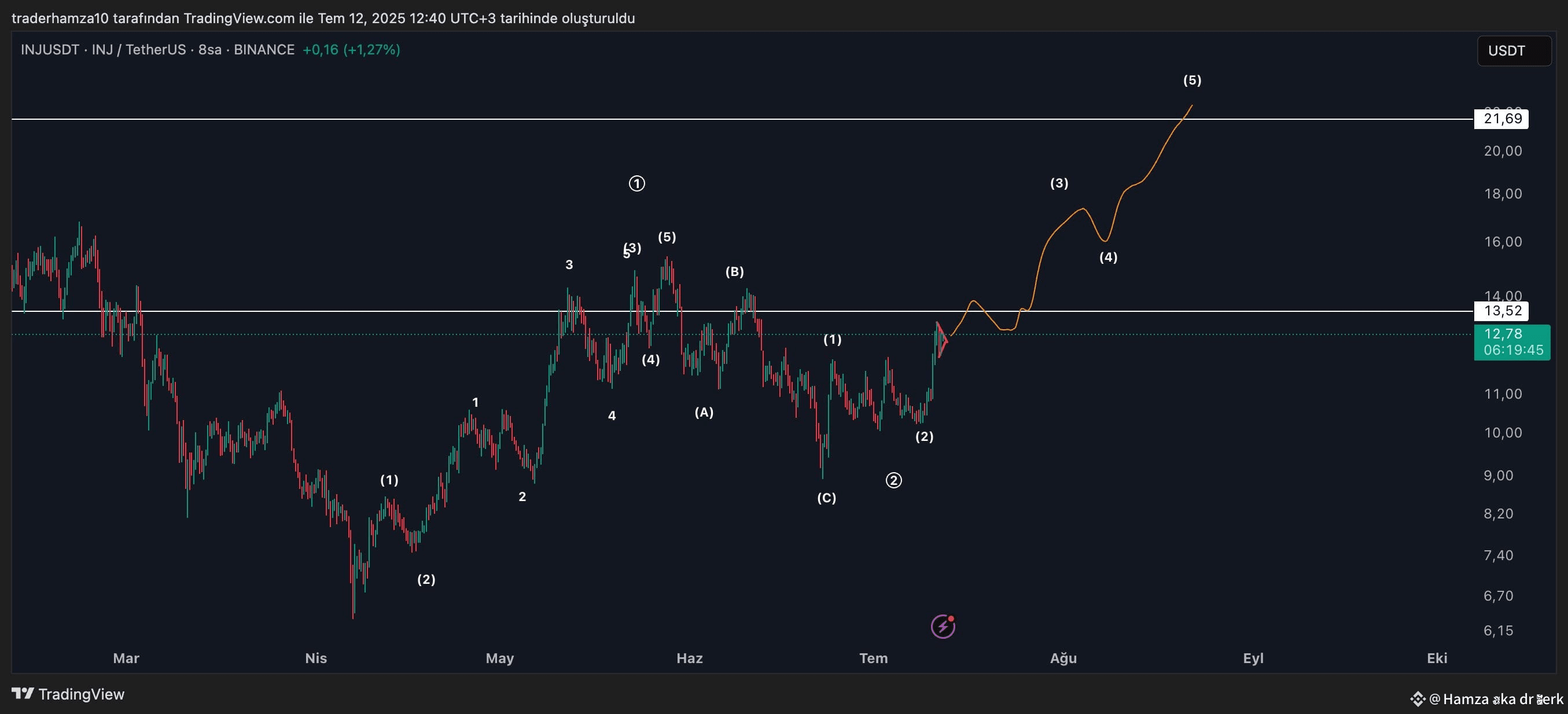Click the +0,16 (+1,27%) change value

click(x=351, y=50)
